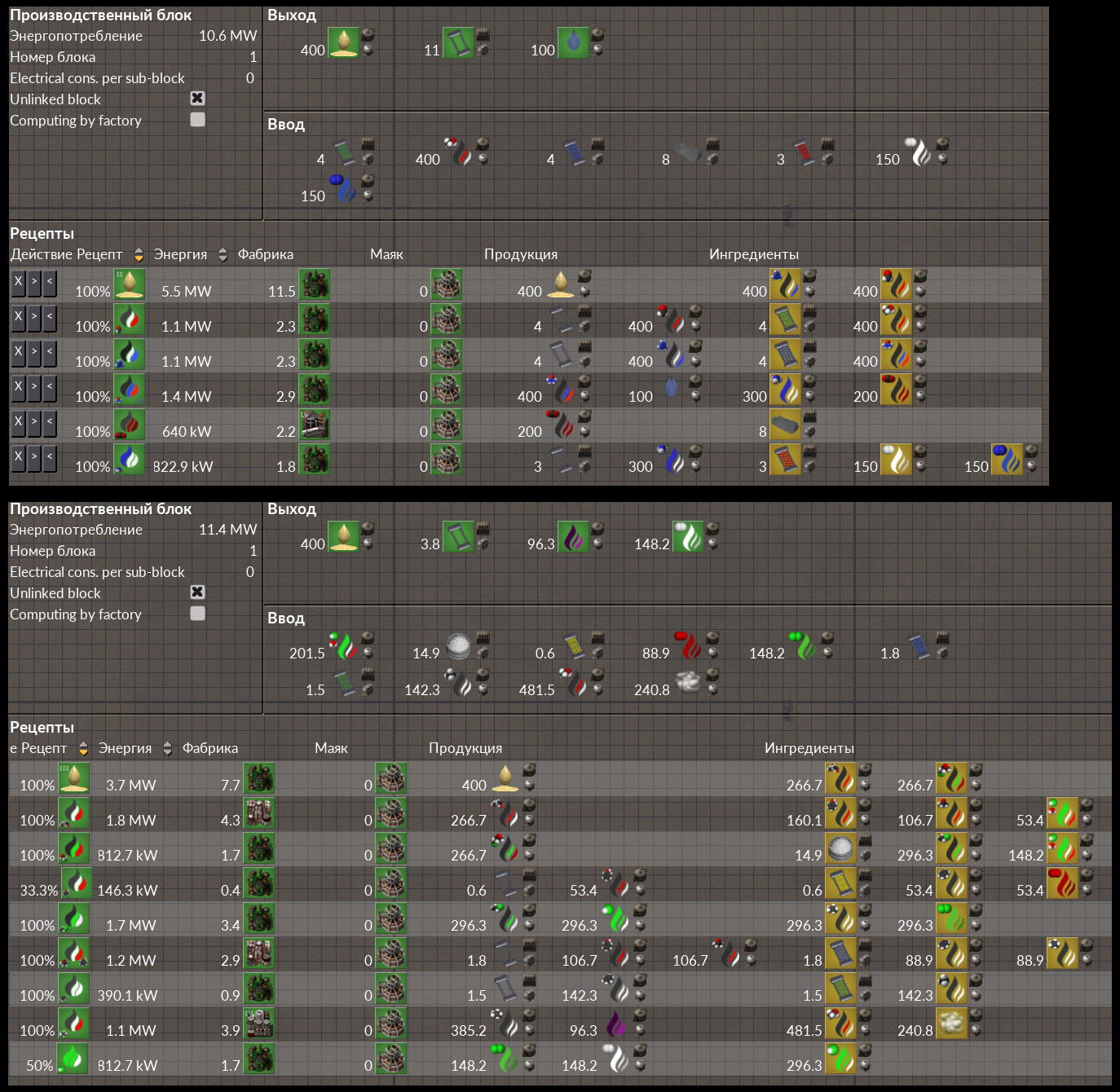
Task: Click the 240.8 ingredient in lower 1.1 MW row
Action: coord(951,1024)
